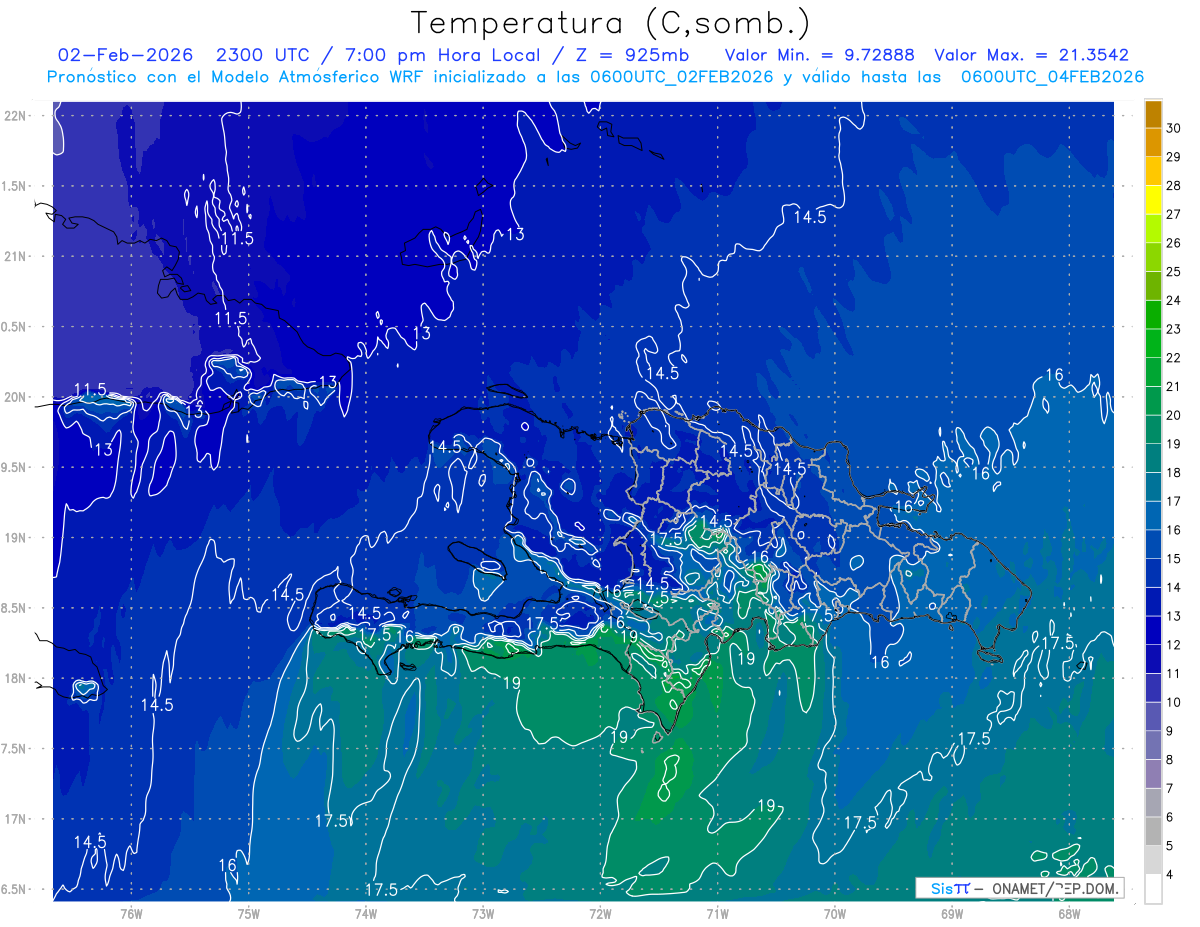Click the "17N" latitude axis label
Screen dimensions: 1200x927
coord(15,819)
